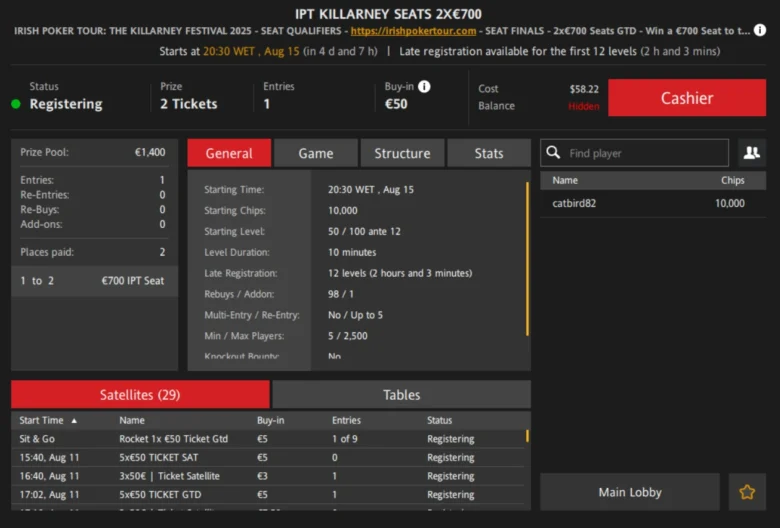
Task: Click the $58.22 cost value
Action: (584, 89)
